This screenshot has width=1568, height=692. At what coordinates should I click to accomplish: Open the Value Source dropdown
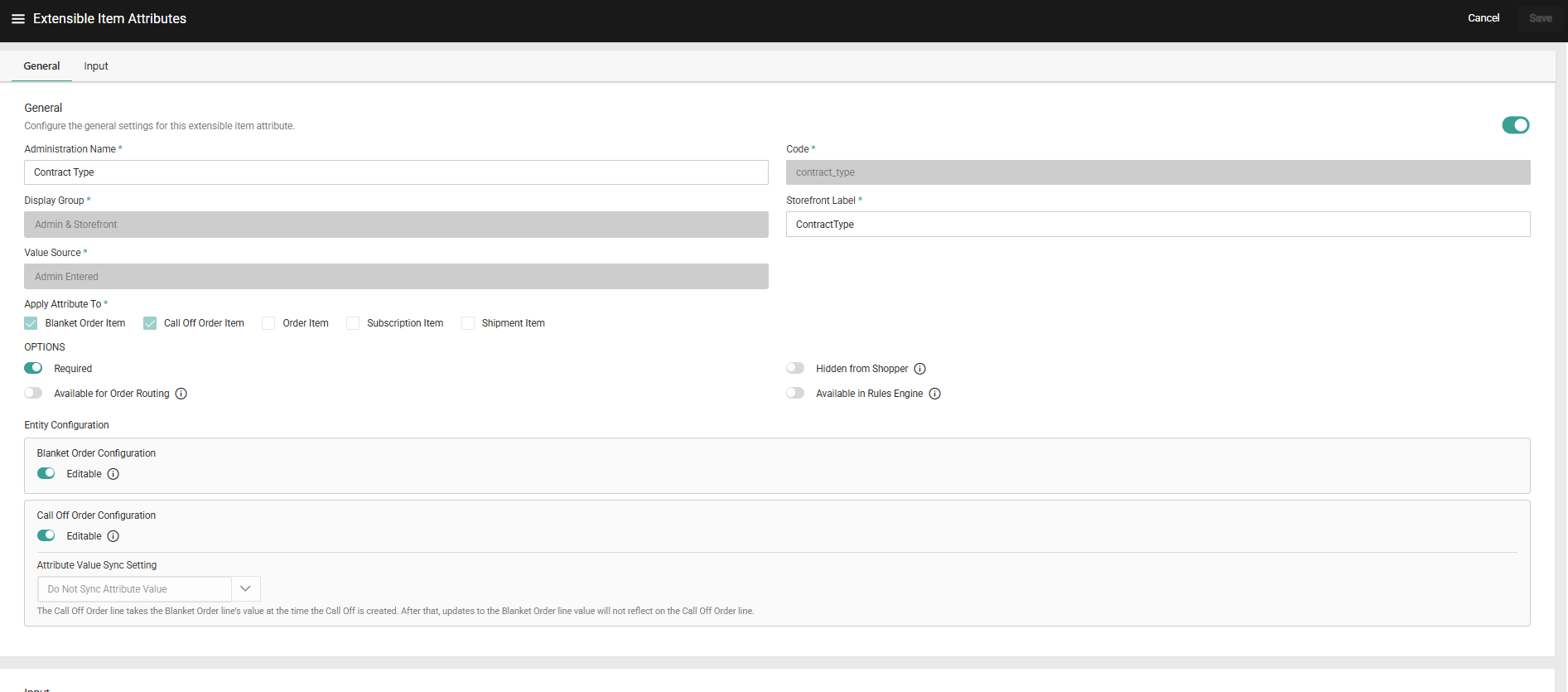[396, 277]
